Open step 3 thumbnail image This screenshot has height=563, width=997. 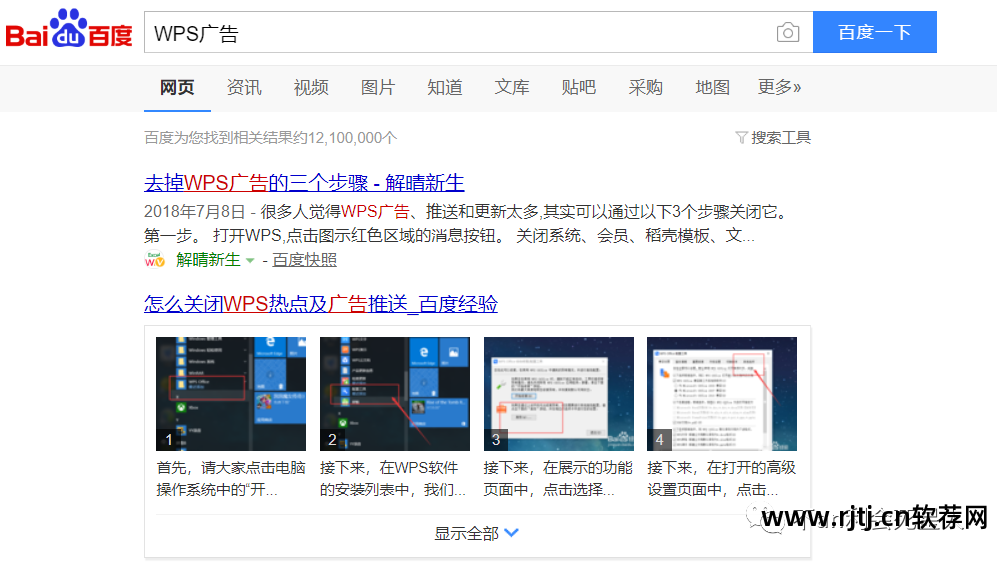tap(558, 394)
